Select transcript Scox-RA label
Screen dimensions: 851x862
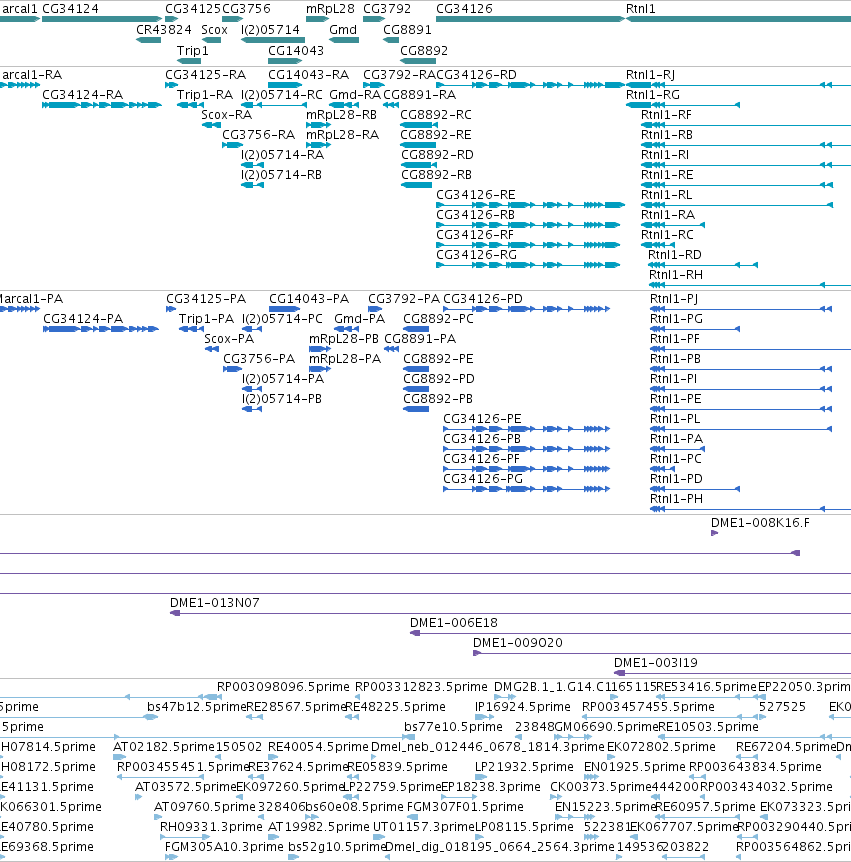[226, 114]
